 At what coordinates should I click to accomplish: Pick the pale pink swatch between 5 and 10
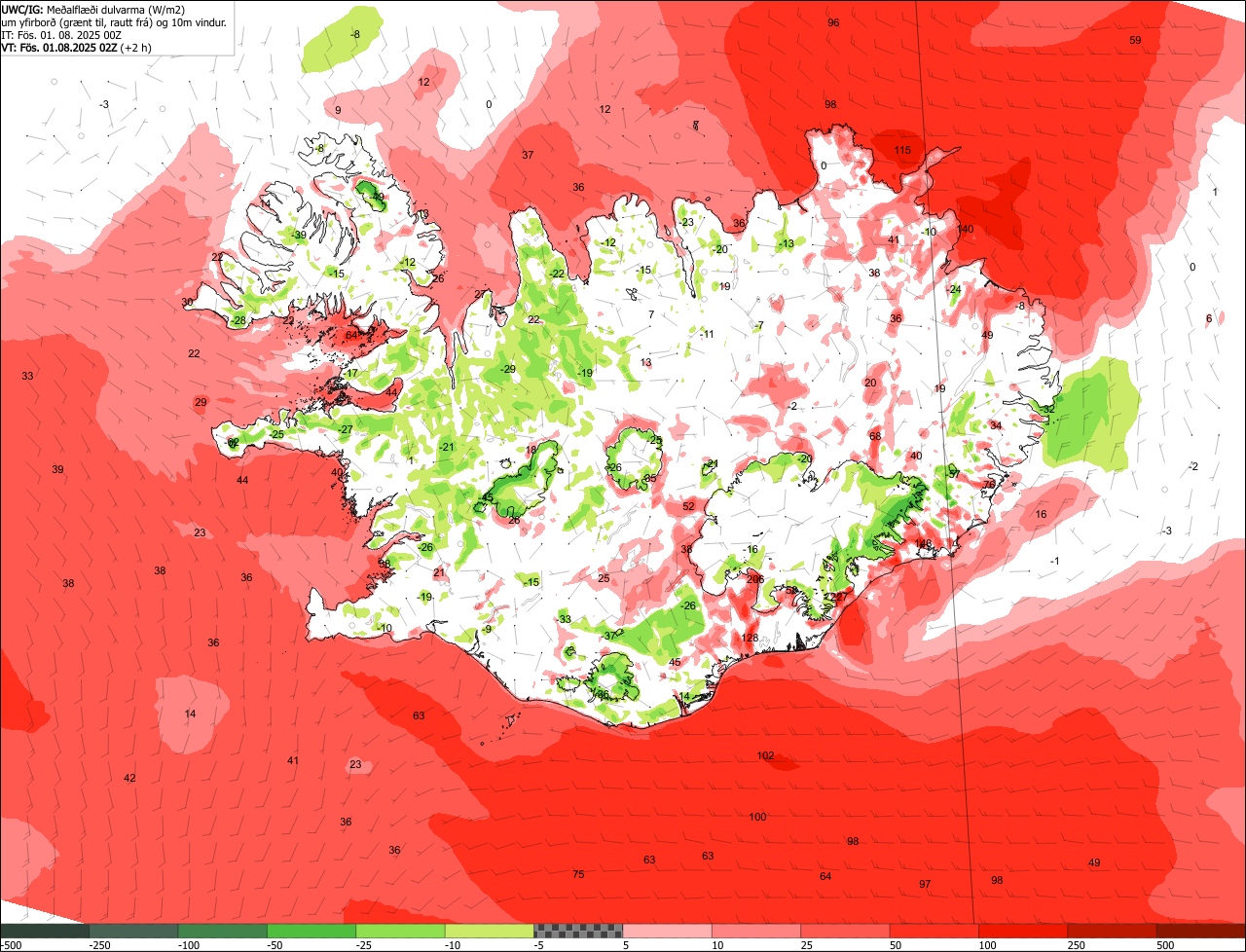667,931
